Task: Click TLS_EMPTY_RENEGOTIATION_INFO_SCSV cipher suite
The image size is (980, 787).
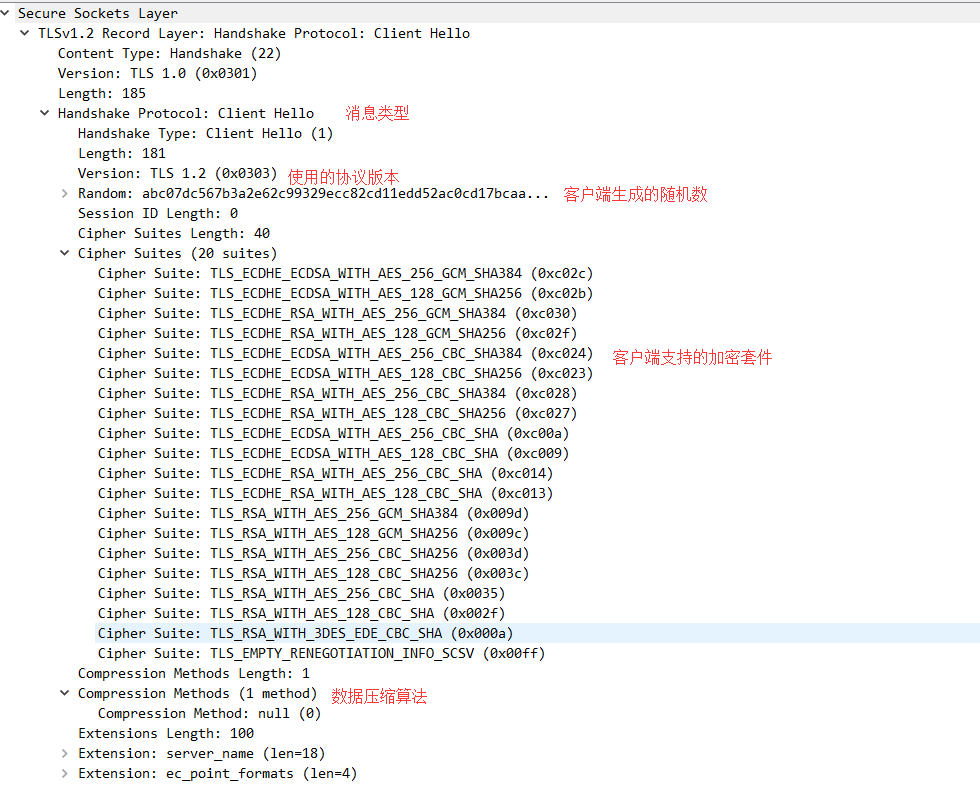Action: tap(321, 653)
